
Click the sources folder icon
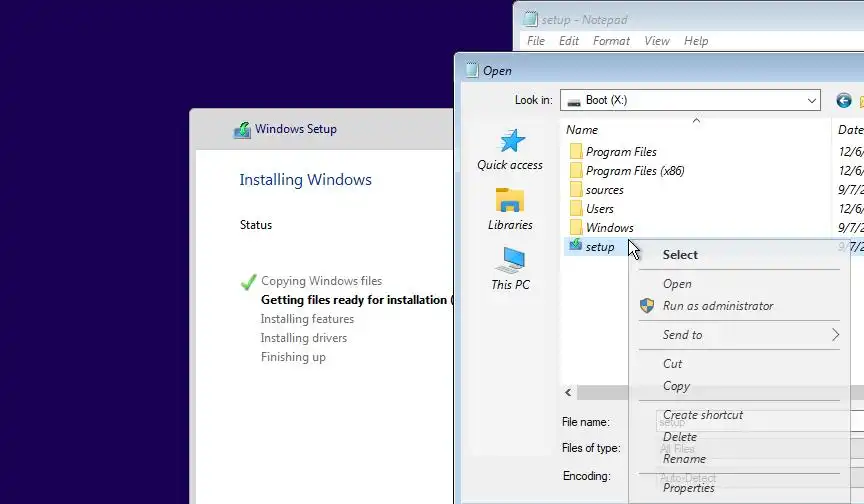pyautogui.click(x=576, y=189)
